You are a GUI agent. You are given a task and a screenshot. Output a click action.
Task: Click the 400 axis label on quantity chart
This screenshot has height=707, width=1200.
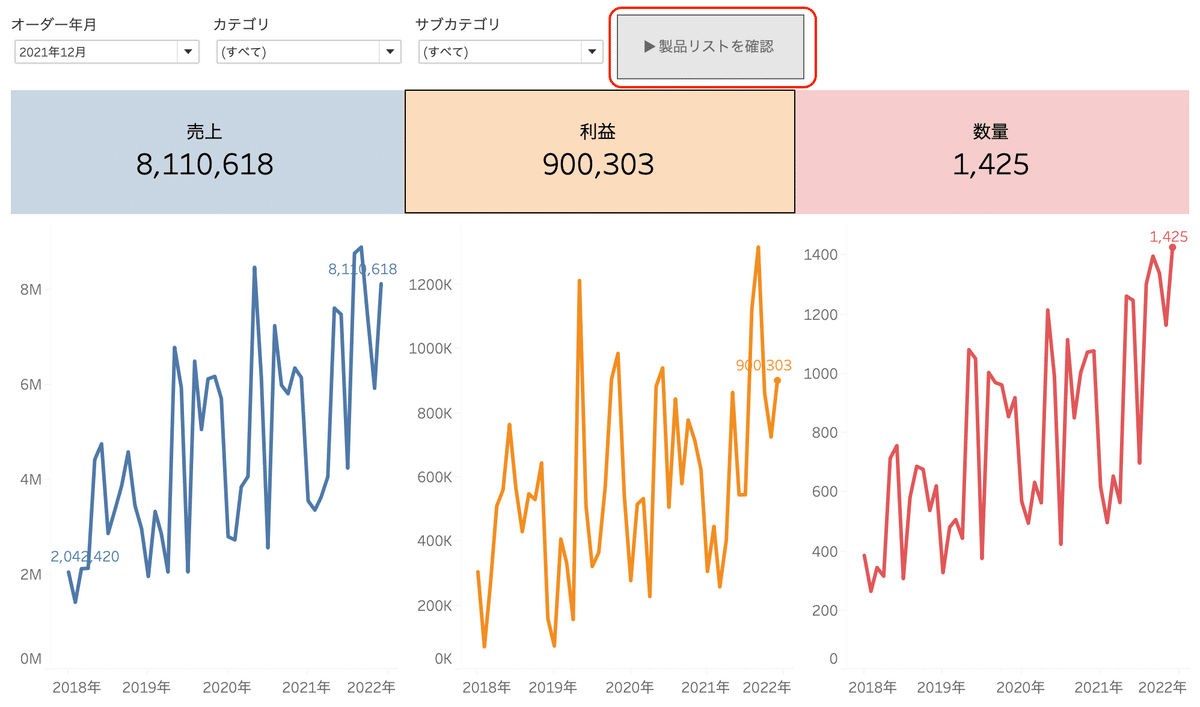(x=825, y=551)
